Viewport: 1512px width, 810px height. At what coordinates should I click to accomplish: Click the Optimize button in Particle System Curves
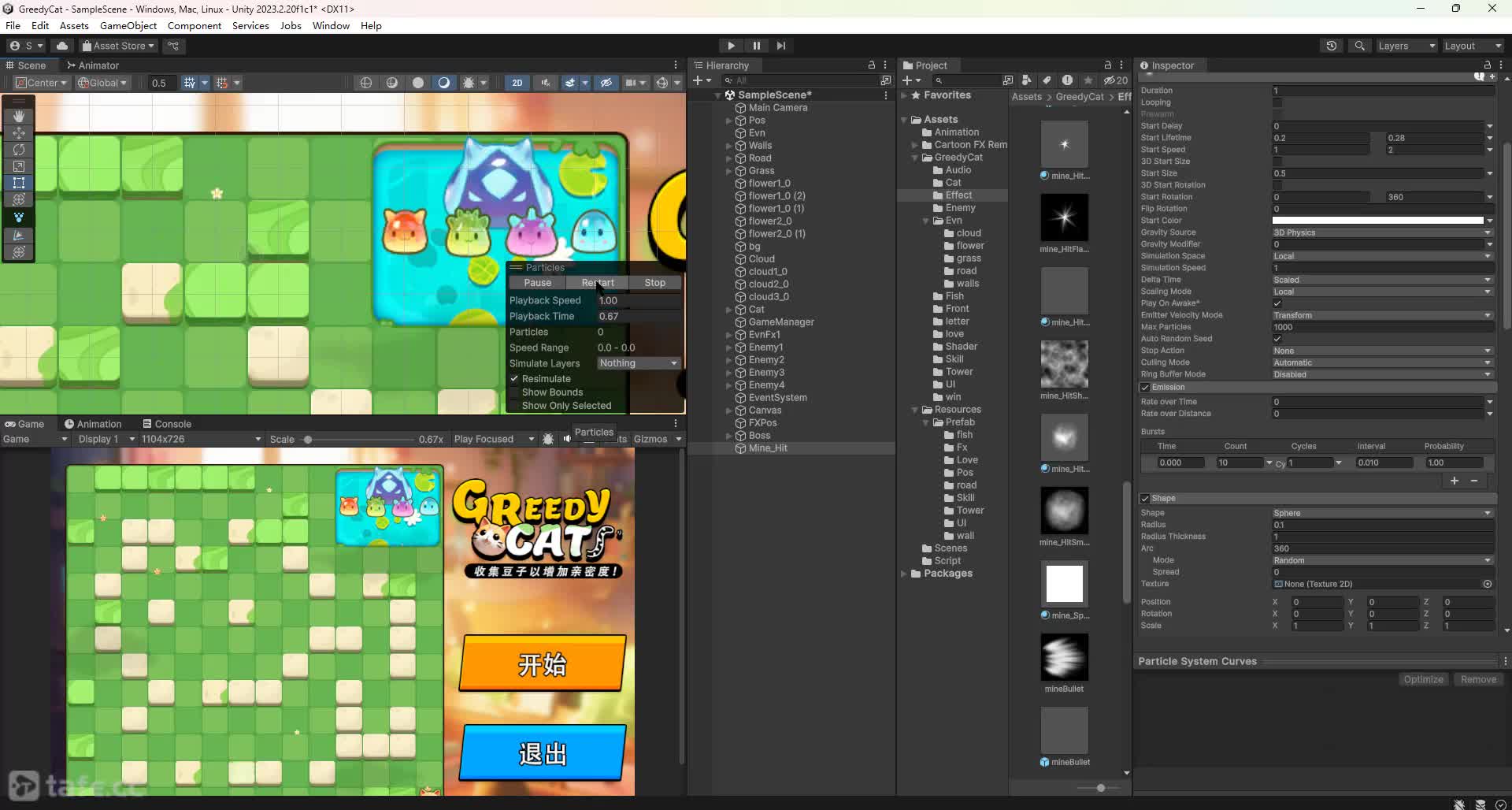pyautogui.click(x=1423, y=679)
